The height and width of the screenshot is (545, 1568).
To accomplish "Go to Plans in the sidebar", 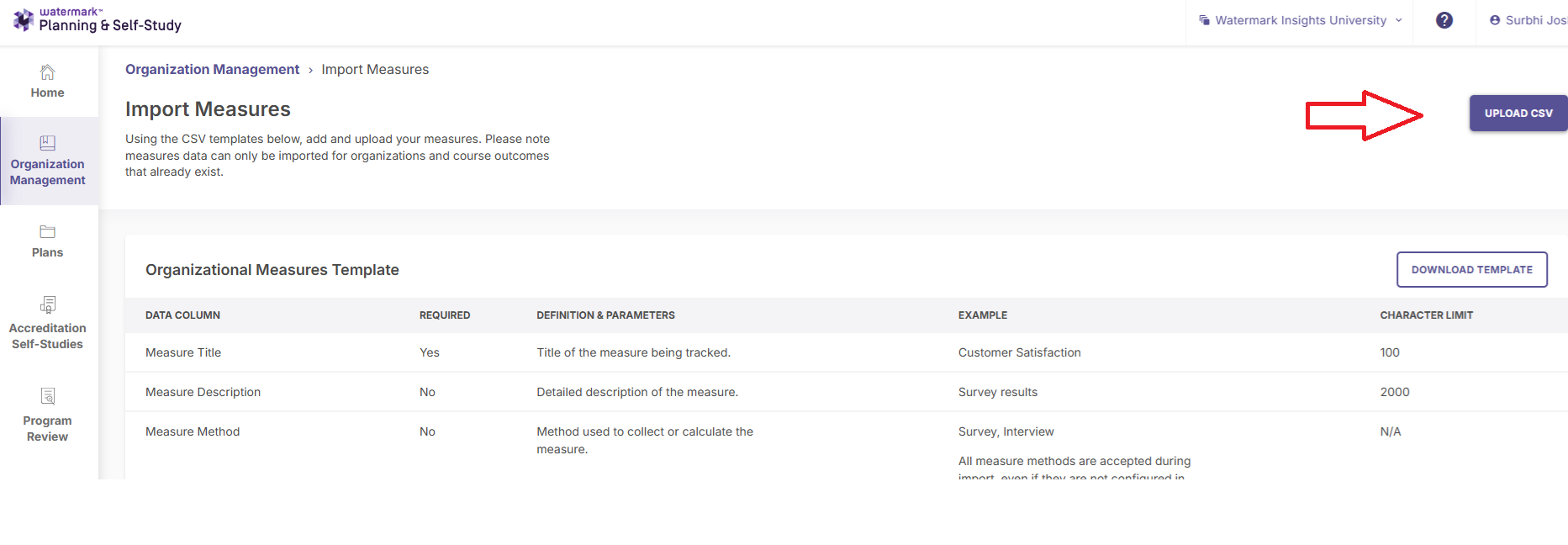I will pos(47,252).
